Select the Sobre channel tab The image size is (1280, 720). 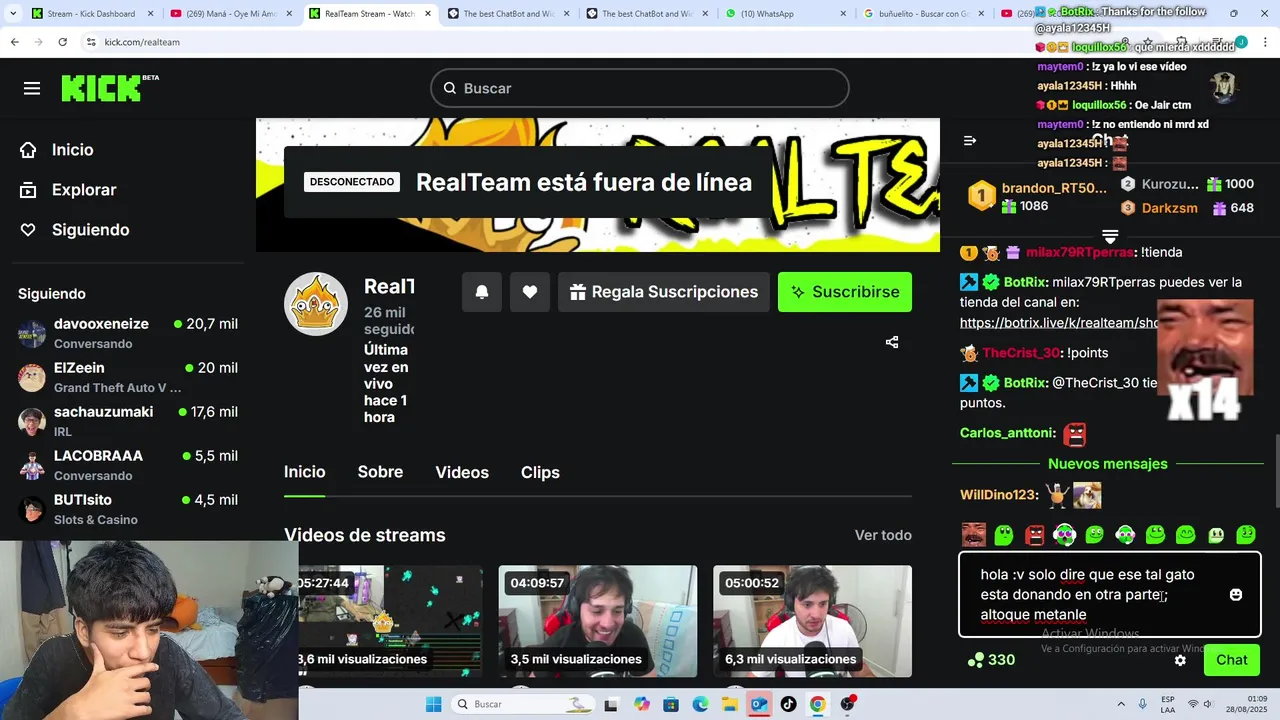[380, 472]
